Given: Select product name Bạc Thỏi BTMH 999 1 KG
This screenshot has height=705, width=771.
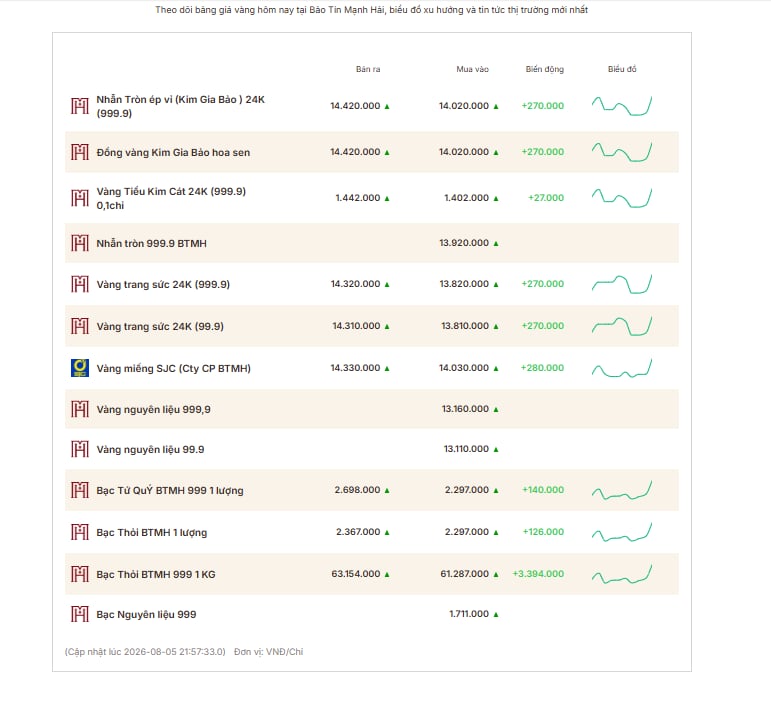Looking at the screenshot, I should coord(156,574).
